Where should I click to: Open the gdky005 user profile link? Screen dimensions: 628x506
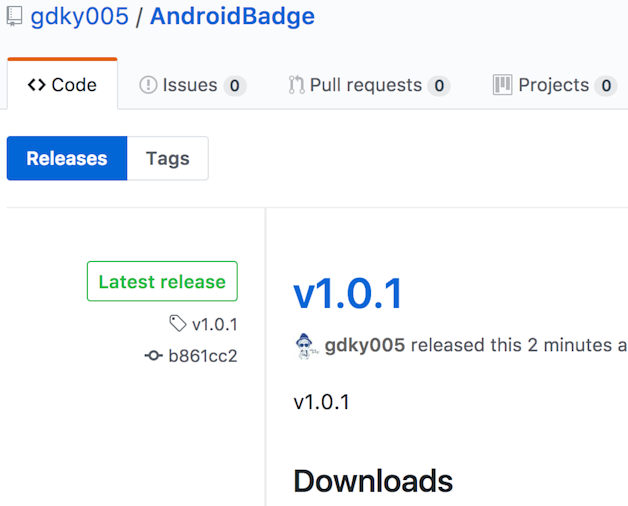pyautogui.click(x=79, y=17)
